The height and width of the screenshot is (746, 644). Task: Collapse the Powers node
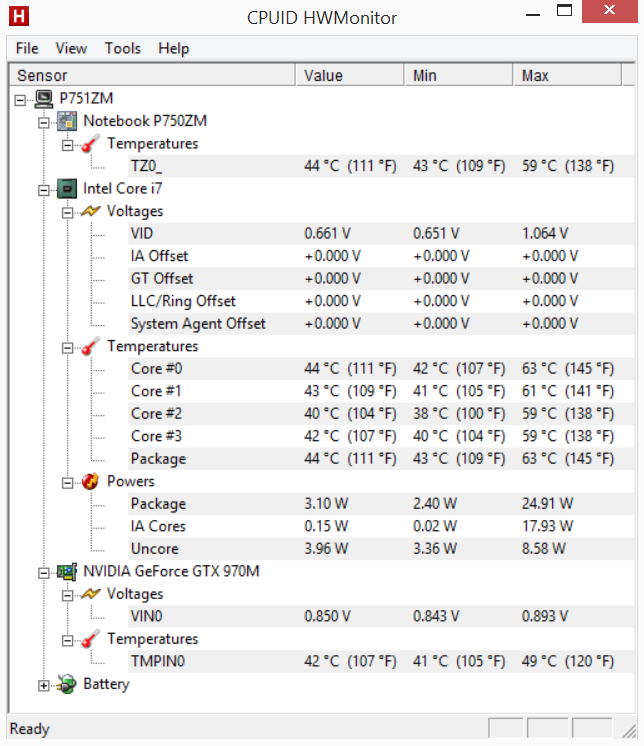coord(68,483)
